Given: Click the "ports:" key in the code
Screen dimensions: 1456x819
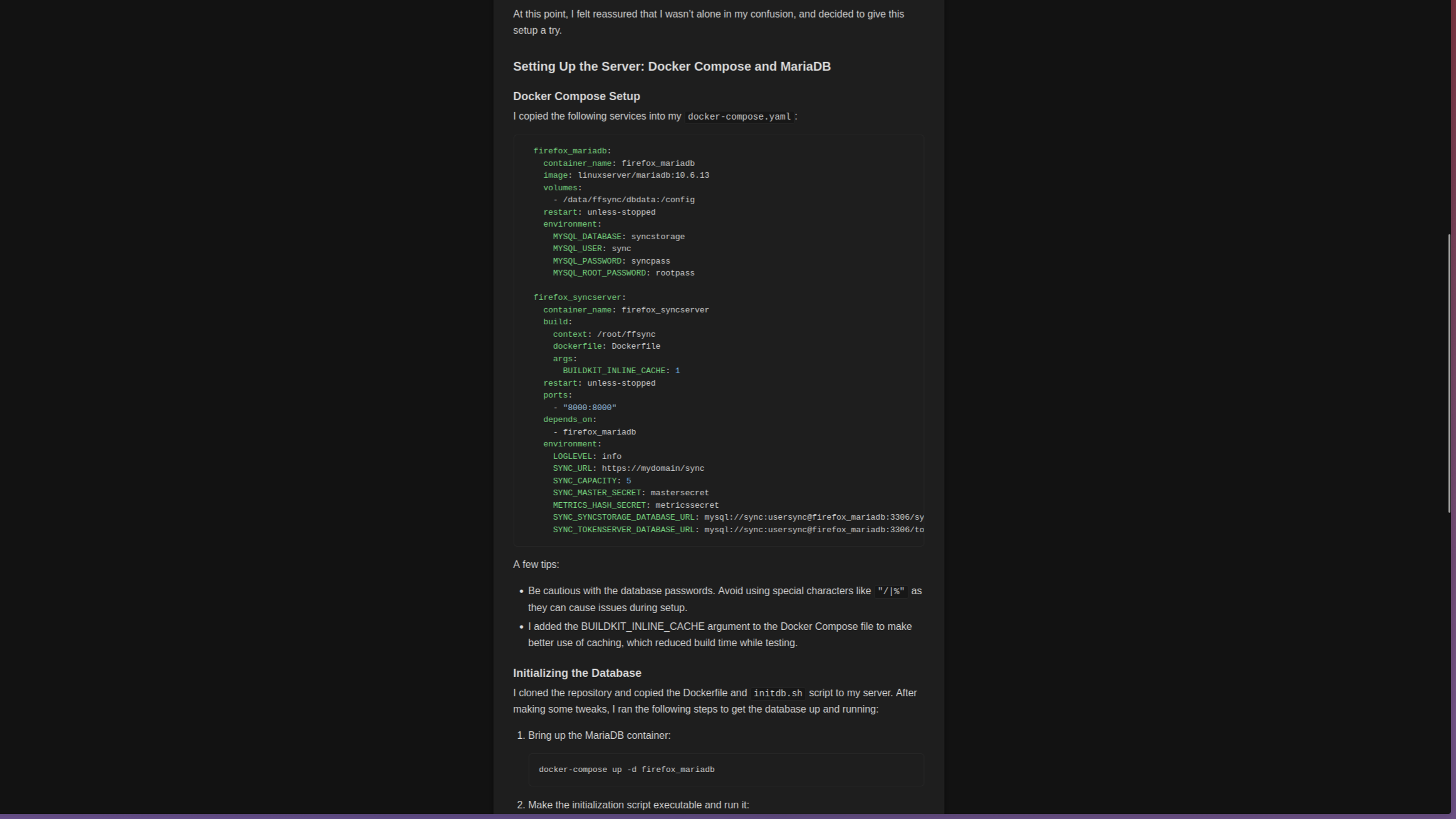Looking at the screenshot, I should coord(558,395).
